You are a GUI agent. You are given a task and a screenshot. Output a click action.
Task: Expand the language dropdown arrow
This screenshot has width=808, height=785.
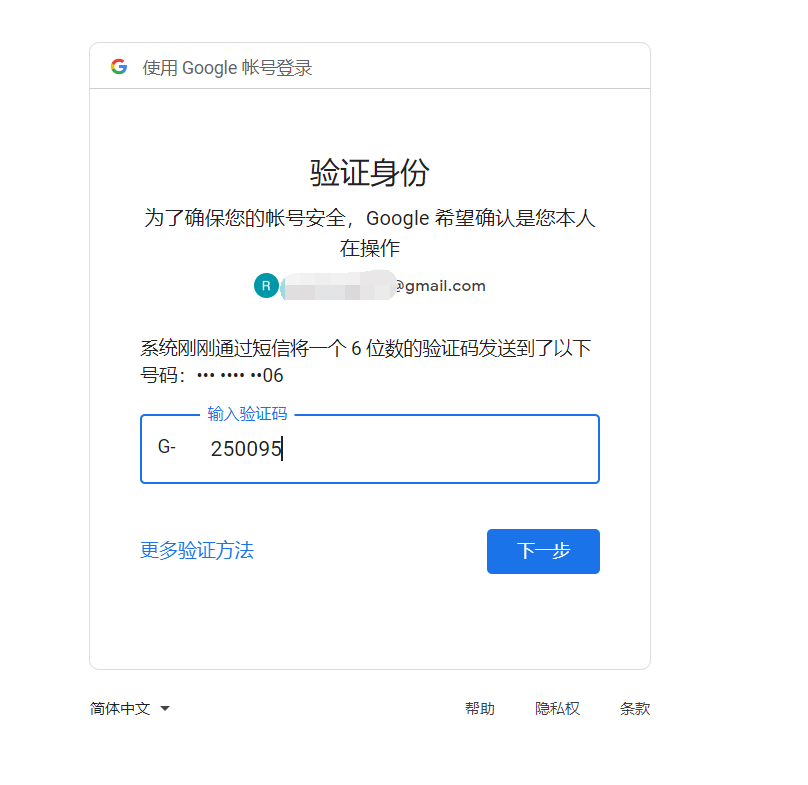[165, 709]
